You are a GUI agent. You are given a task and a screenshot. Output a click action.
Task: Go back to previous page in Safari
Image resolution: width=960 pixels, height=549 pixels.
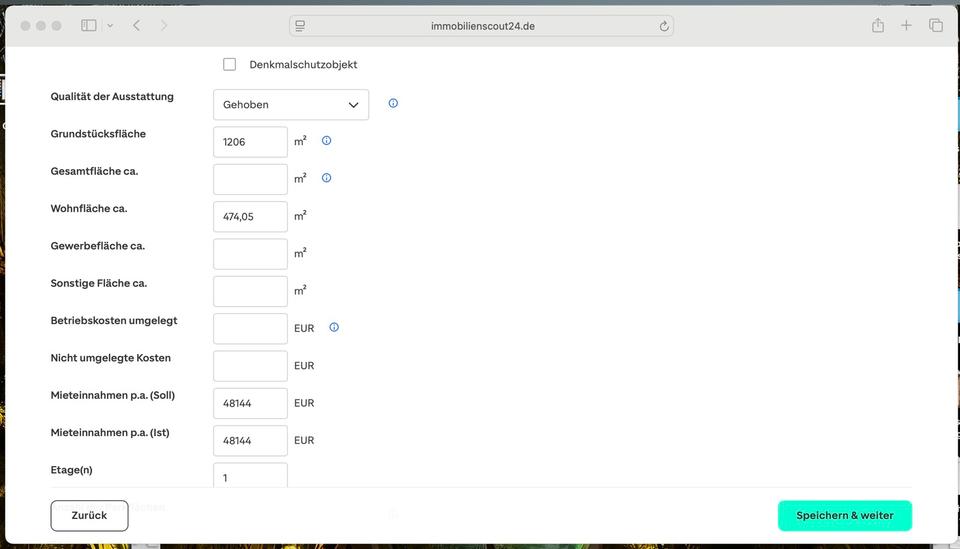click(136, 26)
